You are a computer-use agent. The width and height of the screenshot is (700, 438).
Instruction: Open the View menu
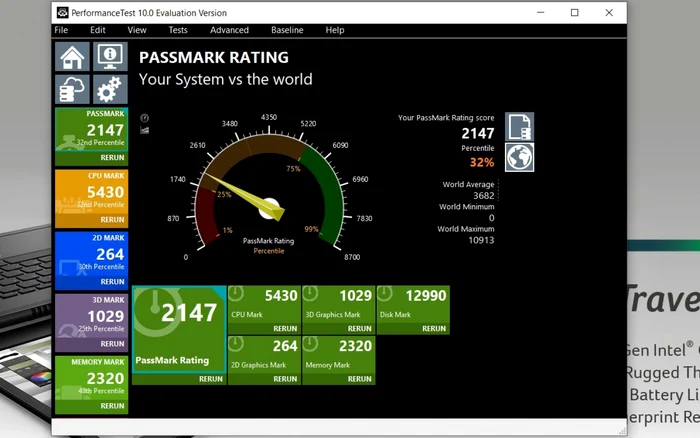pos(137,30)
